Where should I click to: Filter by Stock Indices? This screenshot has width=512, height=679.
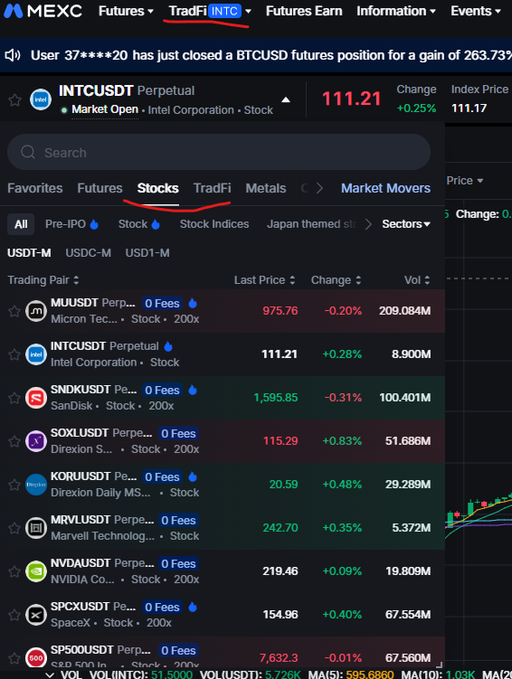(214, 224)
